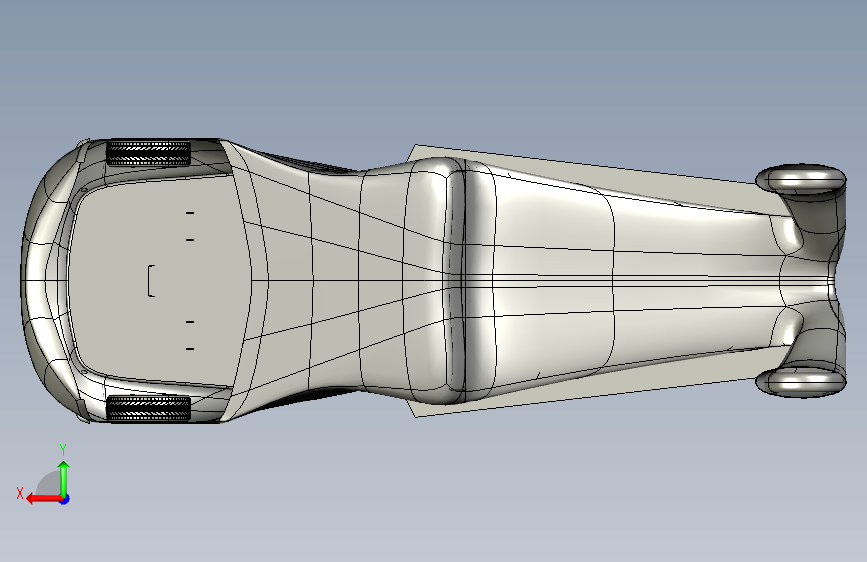Click the "X" label on the orientation triad
Image resolution: width=867 pixels, height=562 pixels.
point(20,493)
